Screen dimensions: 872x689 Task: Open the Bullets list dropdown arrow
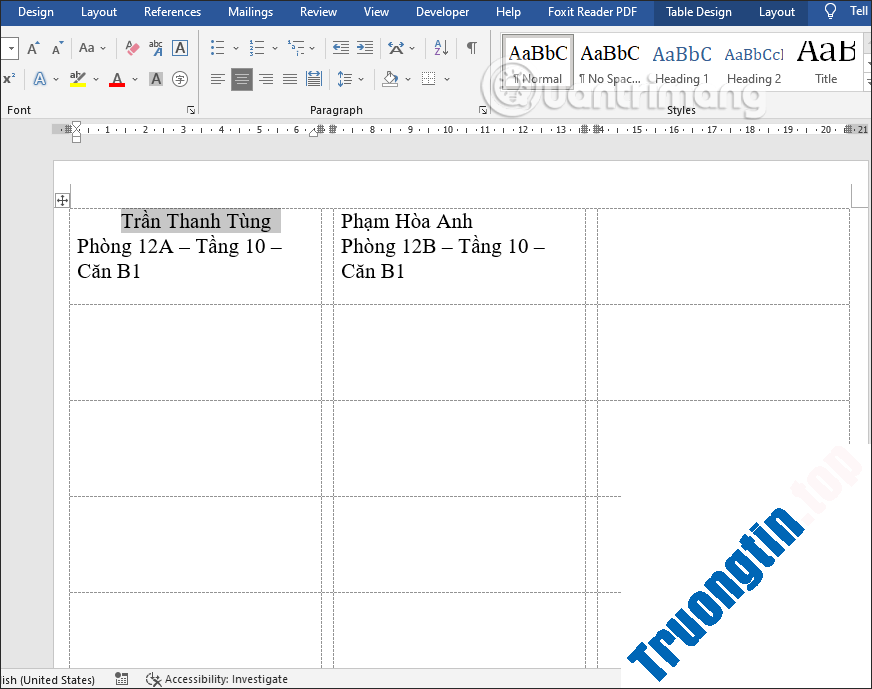236,48
